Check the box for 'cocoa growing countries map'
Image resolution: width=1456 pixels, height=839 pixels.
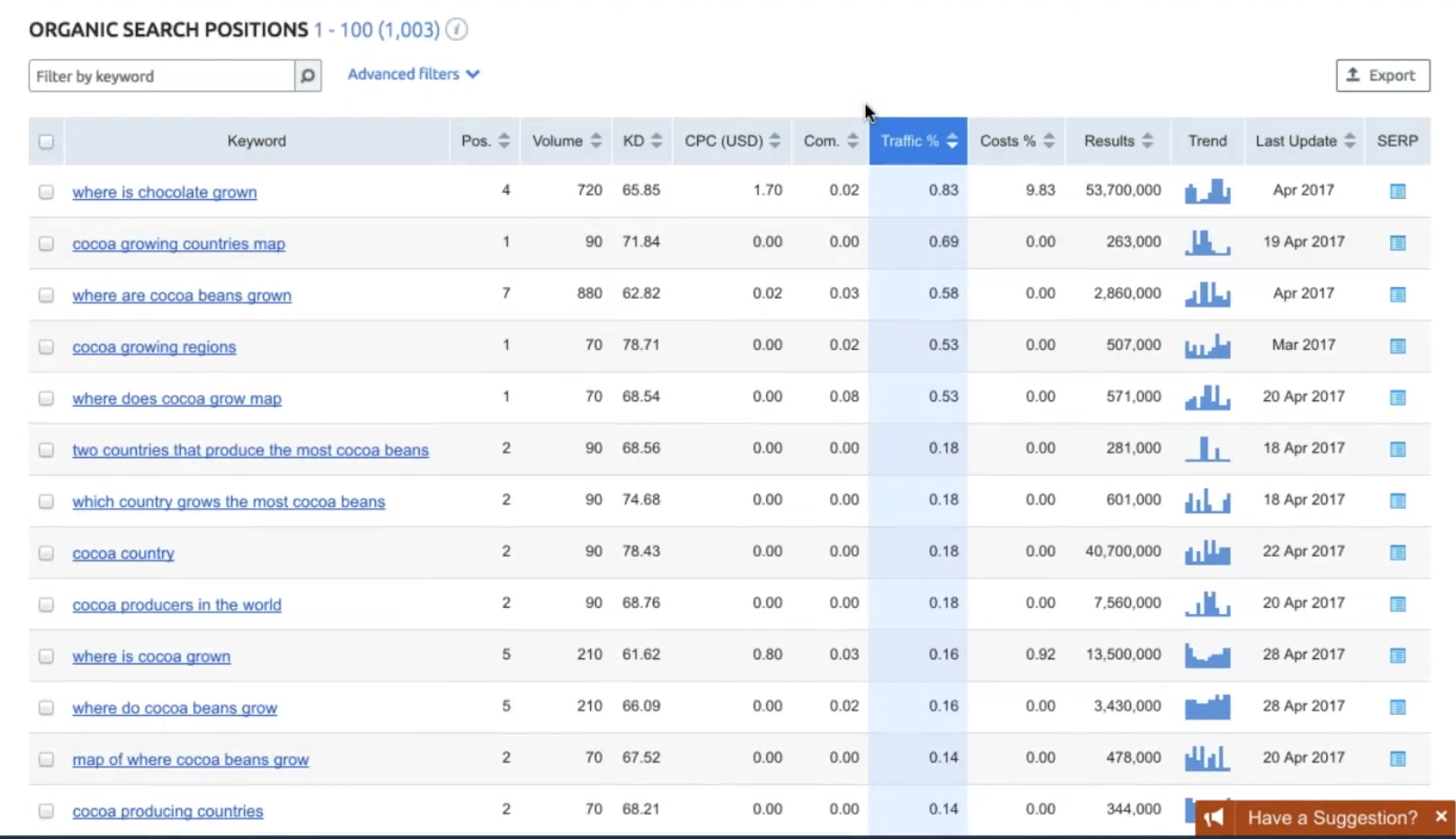[x=46, y=244]
